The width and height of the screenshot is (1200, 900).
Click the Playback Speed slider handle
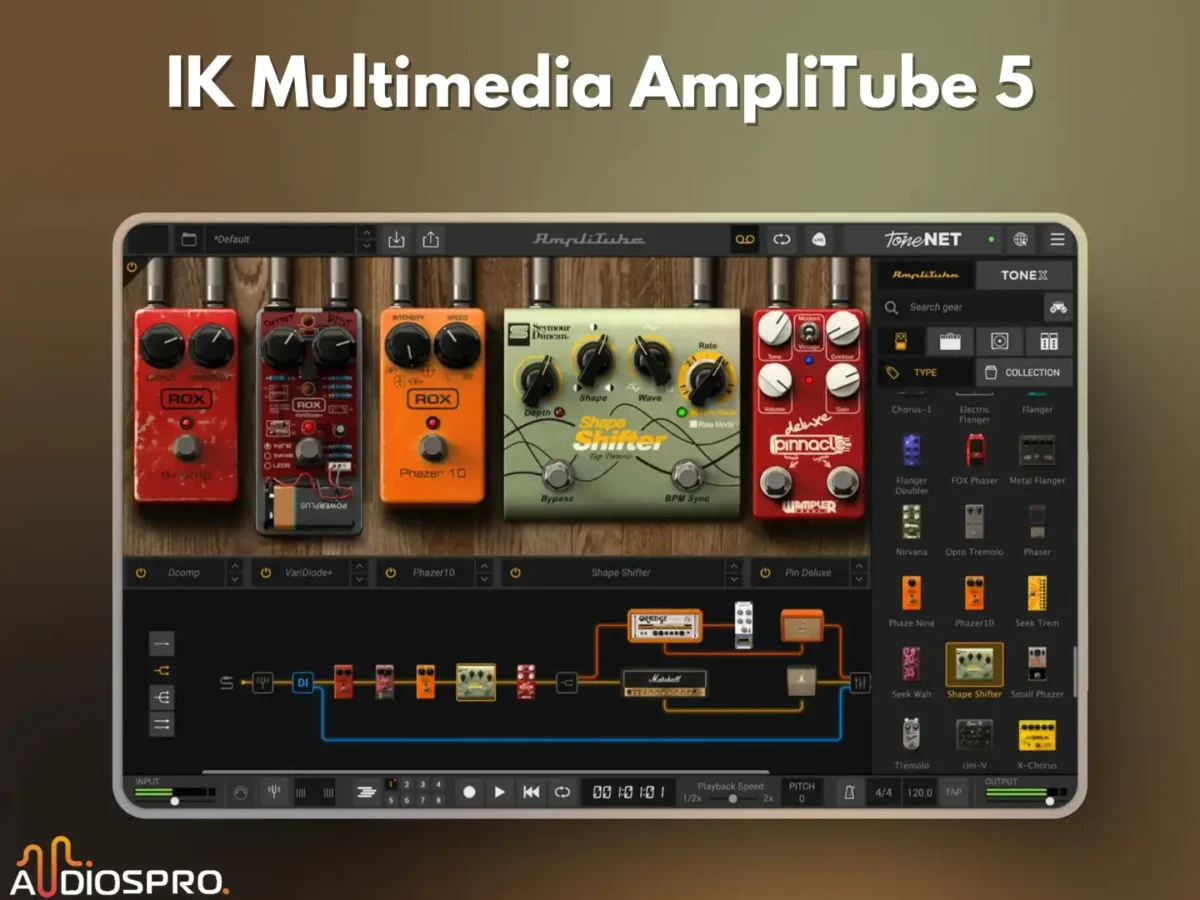pos(732,799)
